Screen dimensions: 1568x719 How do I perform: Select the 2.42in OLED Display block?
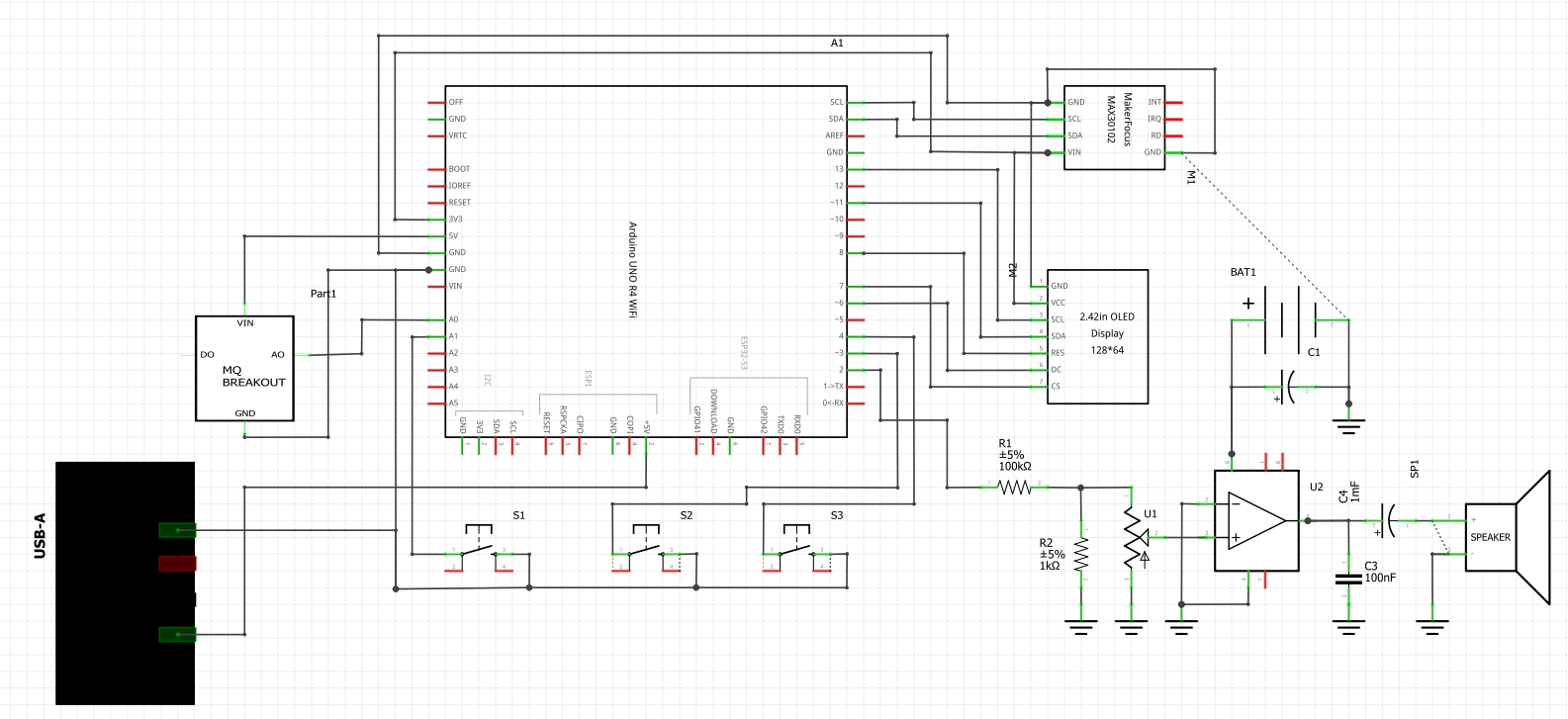tap(1098, 336)
